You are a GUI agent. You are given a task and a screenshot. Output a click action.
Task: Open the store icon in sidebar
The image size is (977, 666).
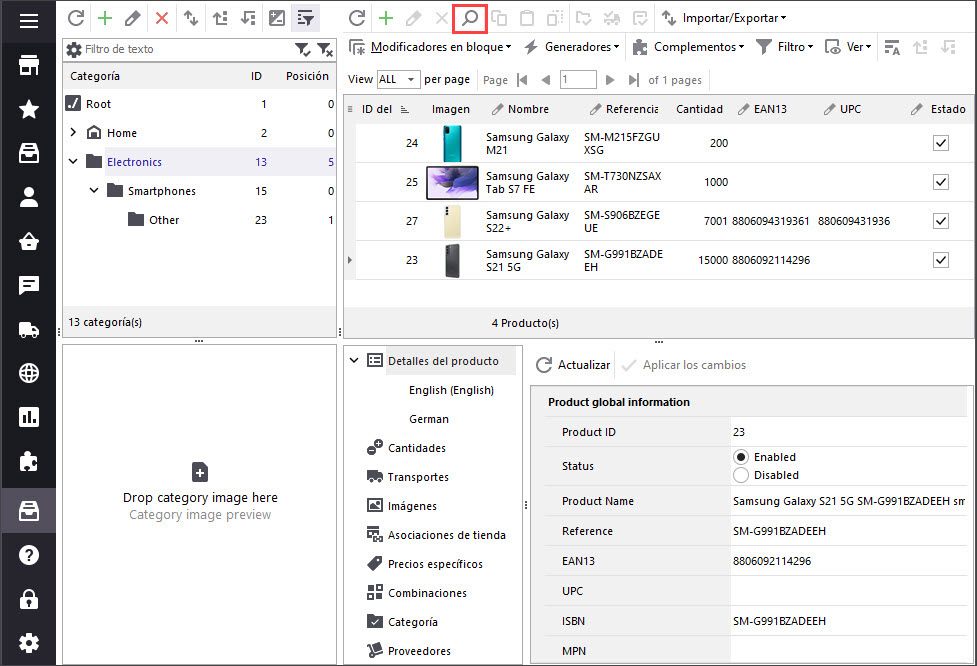[x=29, y=65]
